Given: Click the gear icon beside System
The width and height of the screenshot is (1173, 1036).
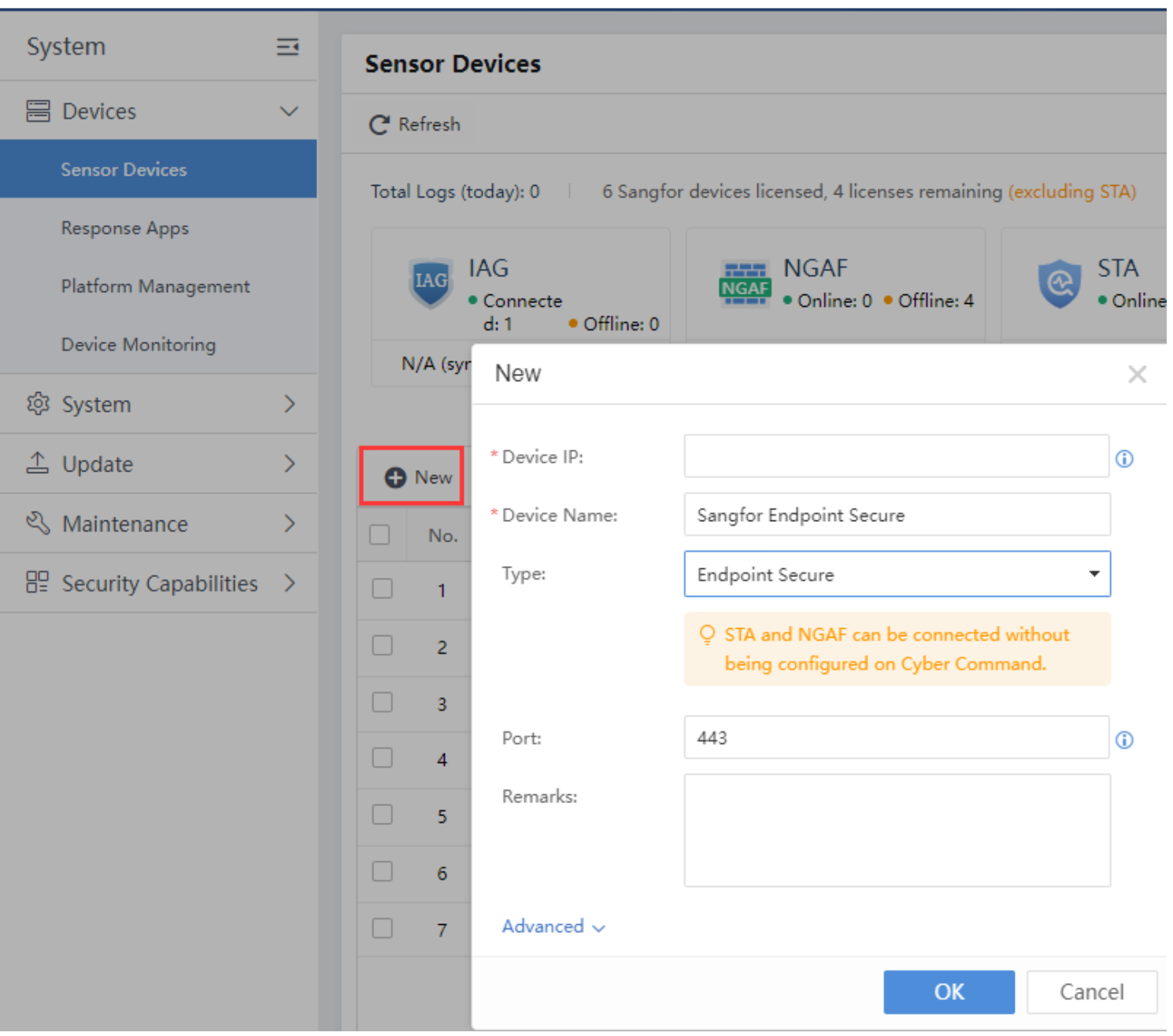Looking at the screenshot, I should pos(37,404).
